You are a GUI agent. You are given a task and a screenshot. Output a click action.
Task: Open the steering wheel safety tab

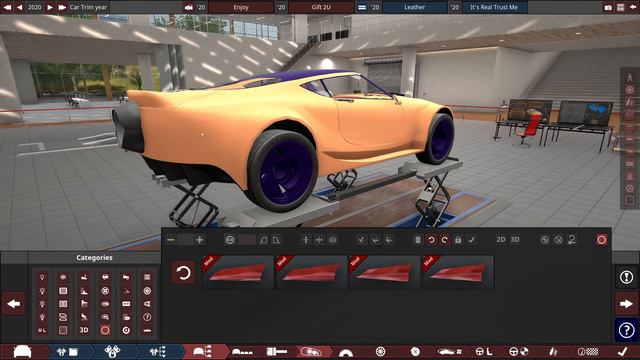coord(518,351)
